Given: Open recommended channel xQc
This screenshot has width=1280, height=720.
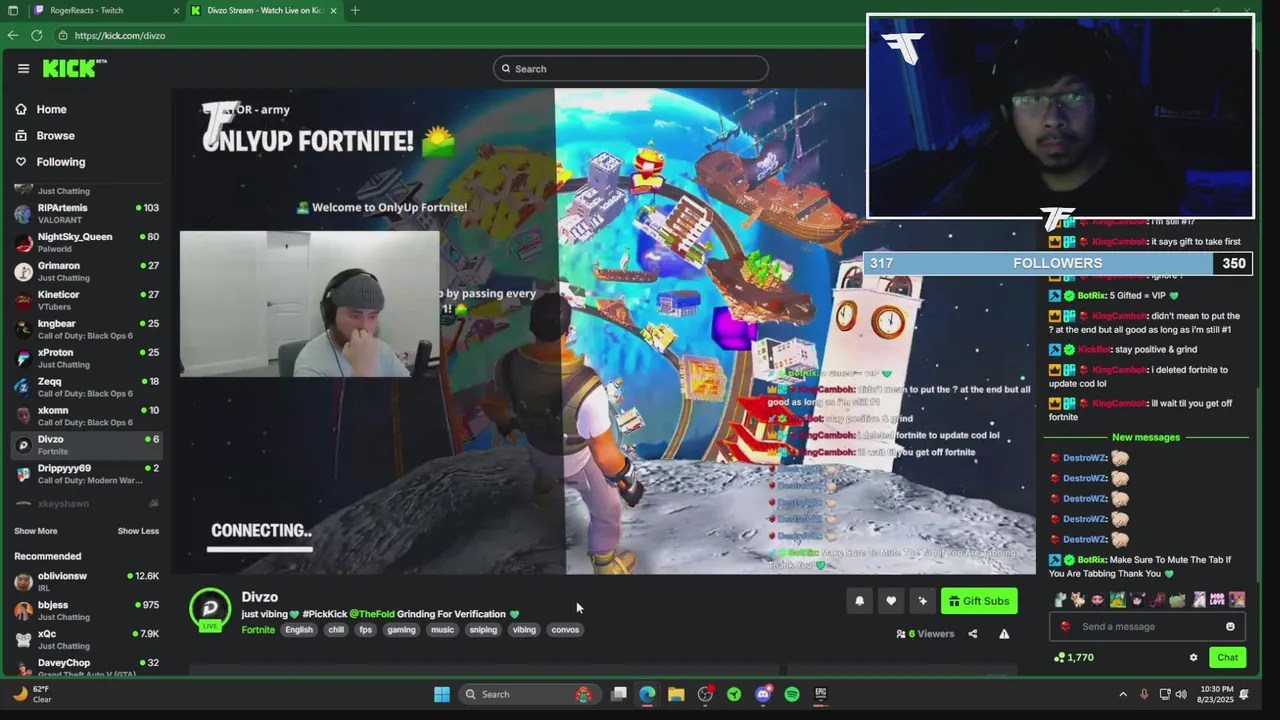Looking at the screenshot, I should point(87,639).
